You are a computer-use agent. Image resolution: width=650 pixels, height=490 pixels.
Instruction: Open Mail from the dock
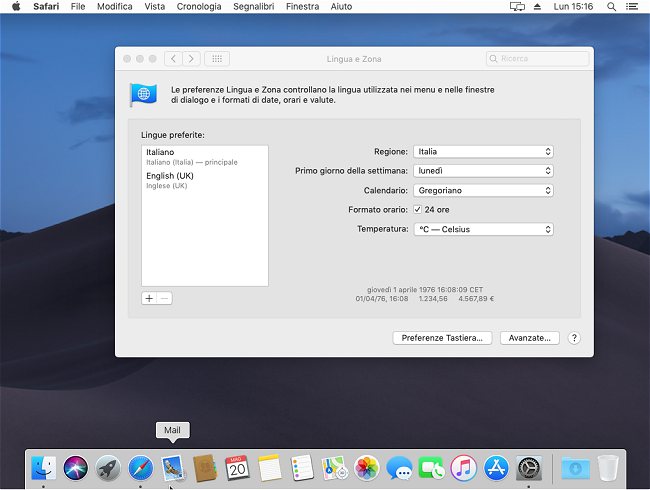click(172, 467)
